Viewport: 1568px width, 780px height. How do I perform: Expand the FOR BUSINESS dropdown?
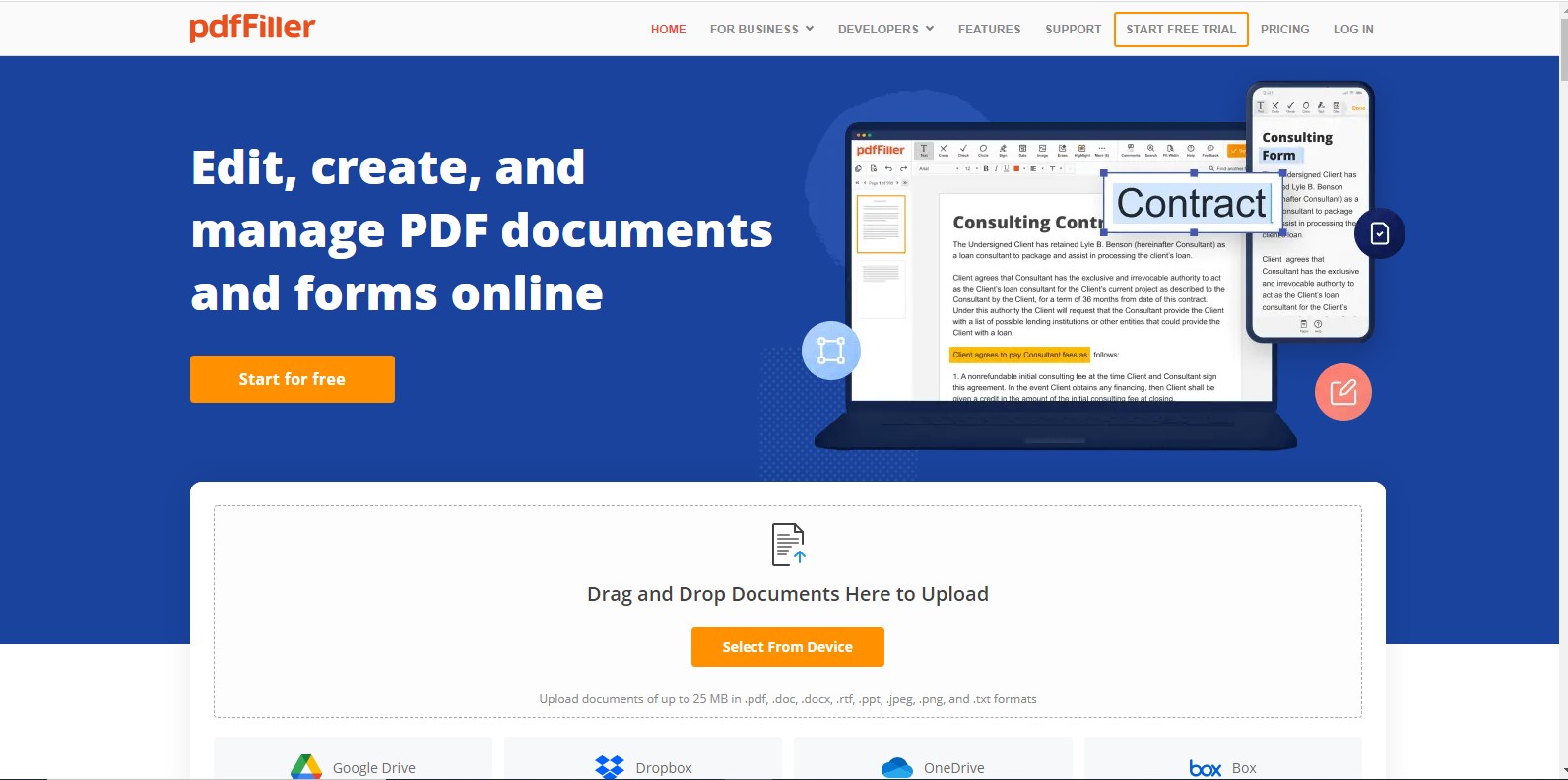[x=761, y=30]
